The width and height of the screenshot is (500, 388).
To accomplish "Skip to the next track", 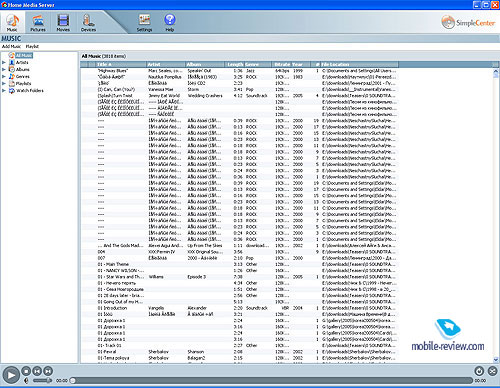I will 48,371.
